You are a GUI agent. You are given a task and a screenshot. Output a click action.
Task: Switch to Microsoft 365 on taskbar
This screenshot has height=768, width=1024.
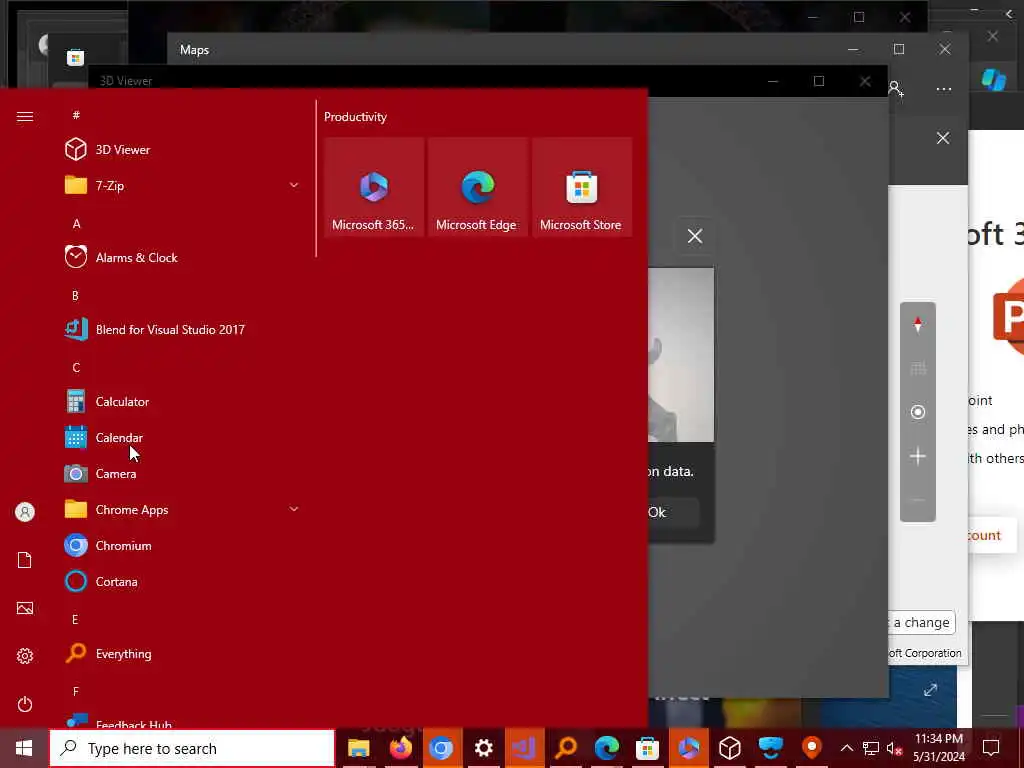[x=688, y=748]
